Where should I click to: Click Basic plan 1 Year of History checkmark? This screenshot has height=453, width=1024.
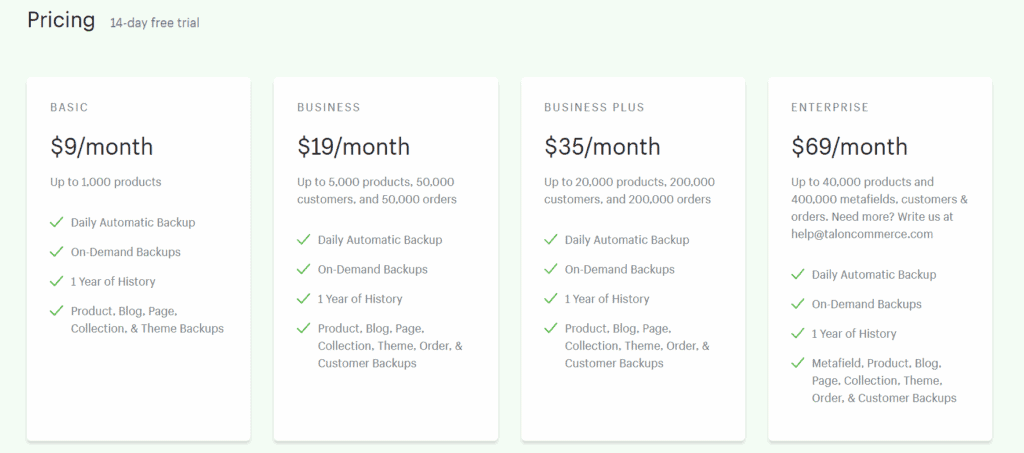point(56,281)
